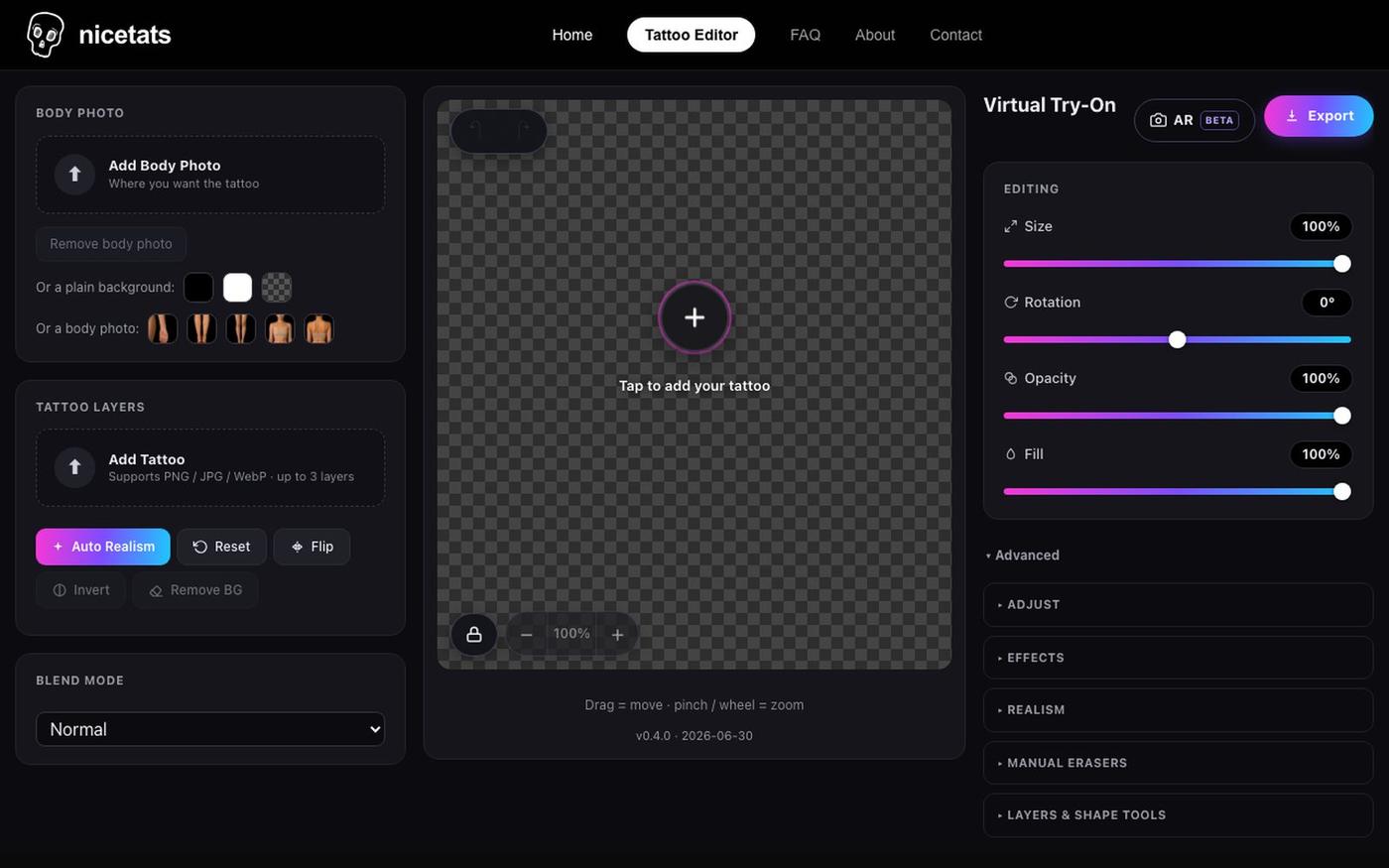This screenshot has width=1389, height=868.
Task: Go to the Home nav item
Action: click(x=572, y=35)
